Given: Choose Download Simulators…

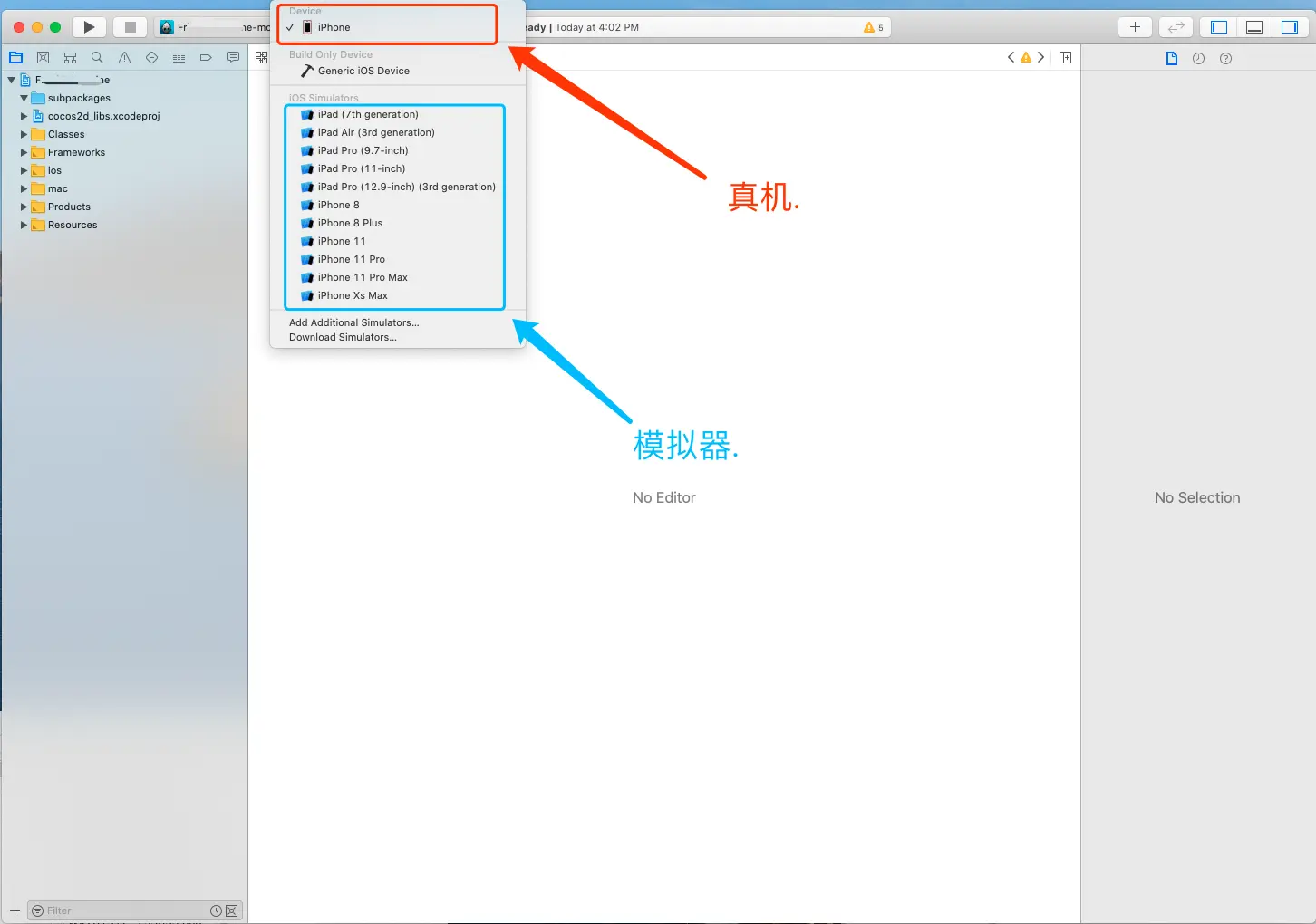Looking at the screenshot, I should tap(398, 337).
